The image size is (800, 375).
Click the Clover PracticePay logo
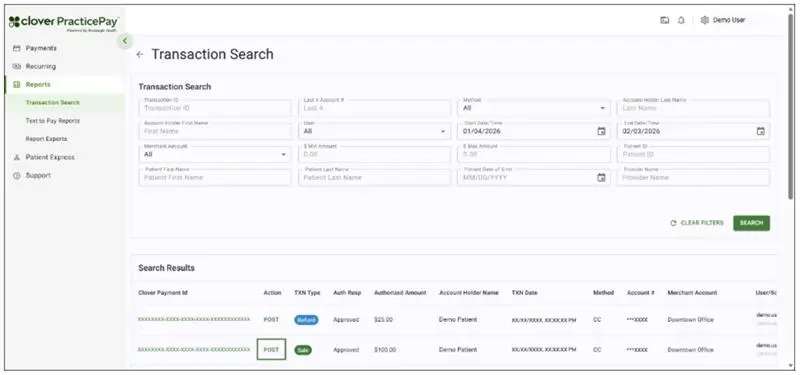pyautogui.click(x=64, y=22)
